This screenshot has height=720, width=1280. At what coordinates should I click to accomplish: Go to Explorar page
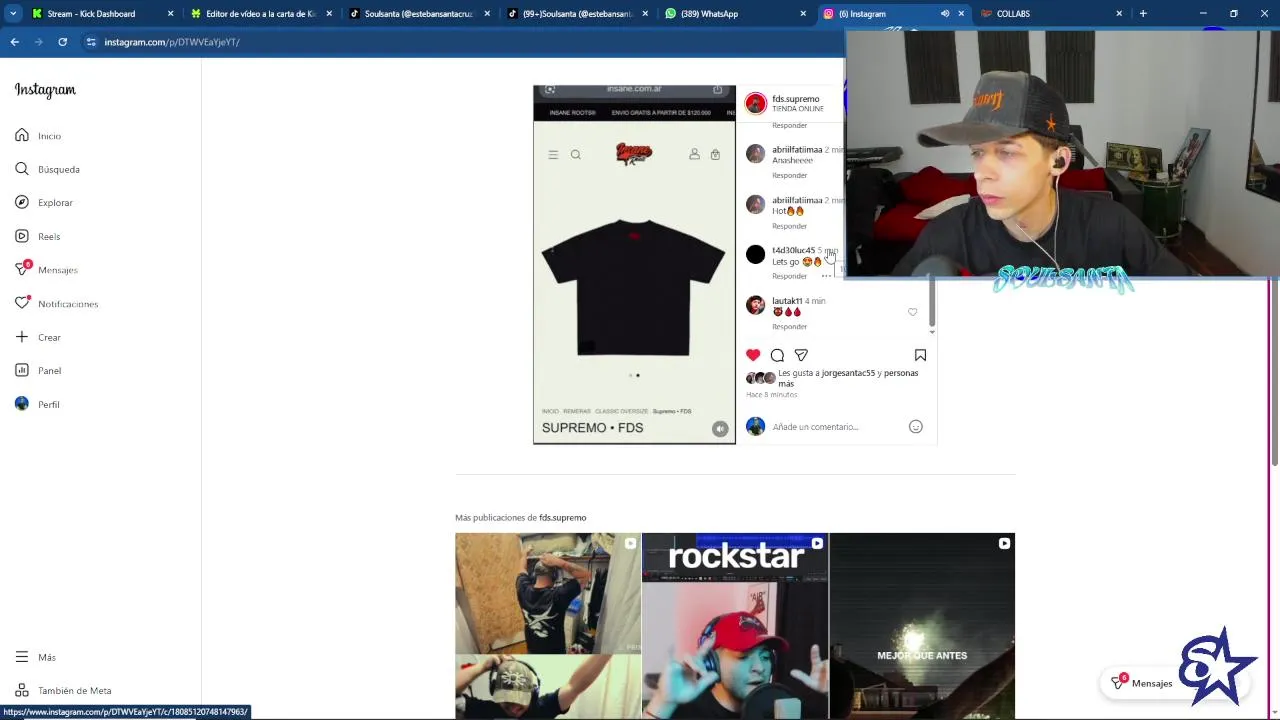(x=44, y=203)
